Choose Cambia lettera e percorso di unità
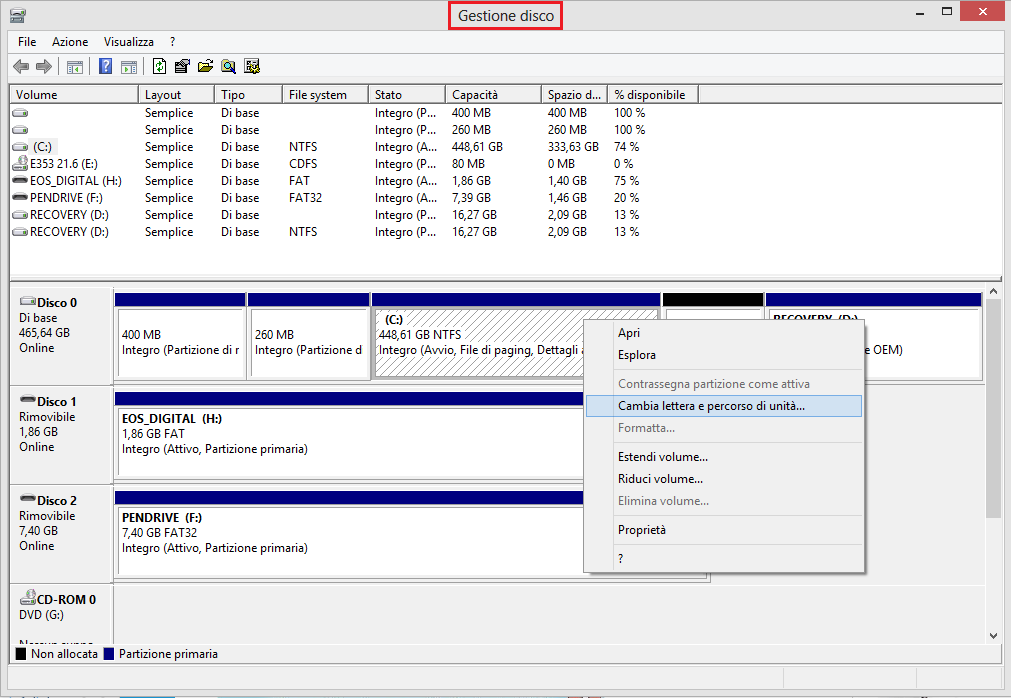Screen dimensions: 1011x698 (711, 406)
